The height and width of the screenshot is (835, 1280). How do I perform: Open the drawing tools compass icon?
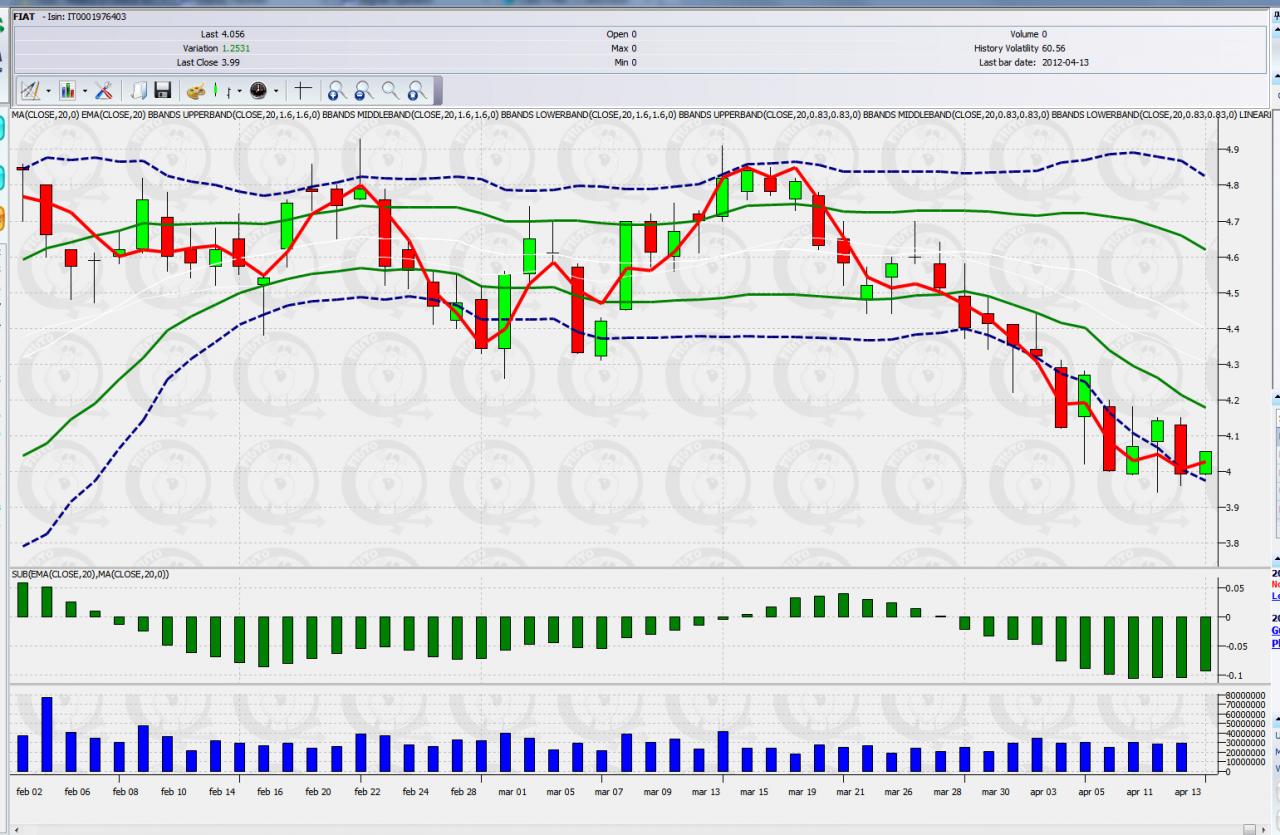pyautogui.click(x=30, y=90)
